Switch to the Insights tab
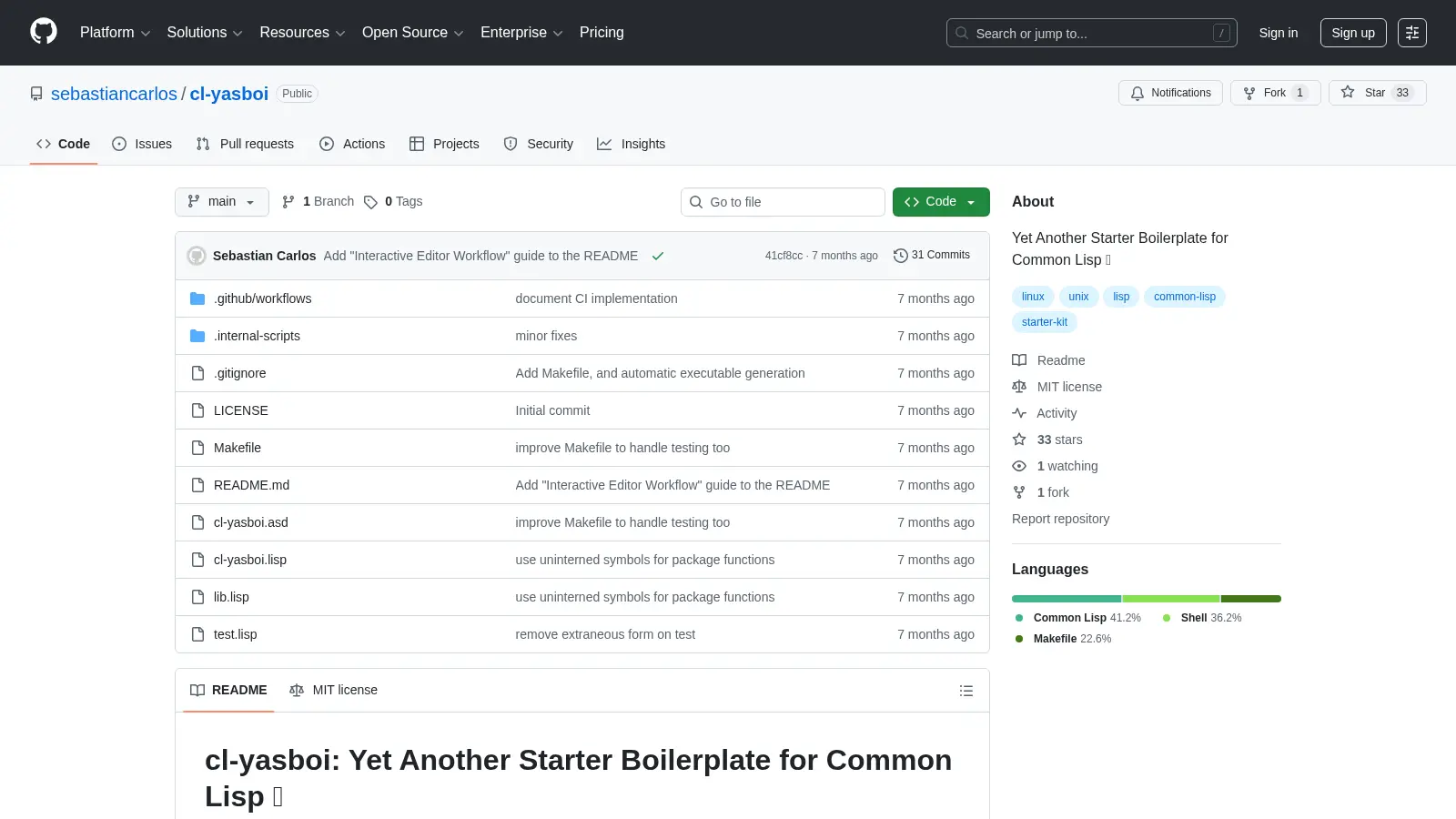Screen dimensions: 1456x819 (x=632, y=144)
